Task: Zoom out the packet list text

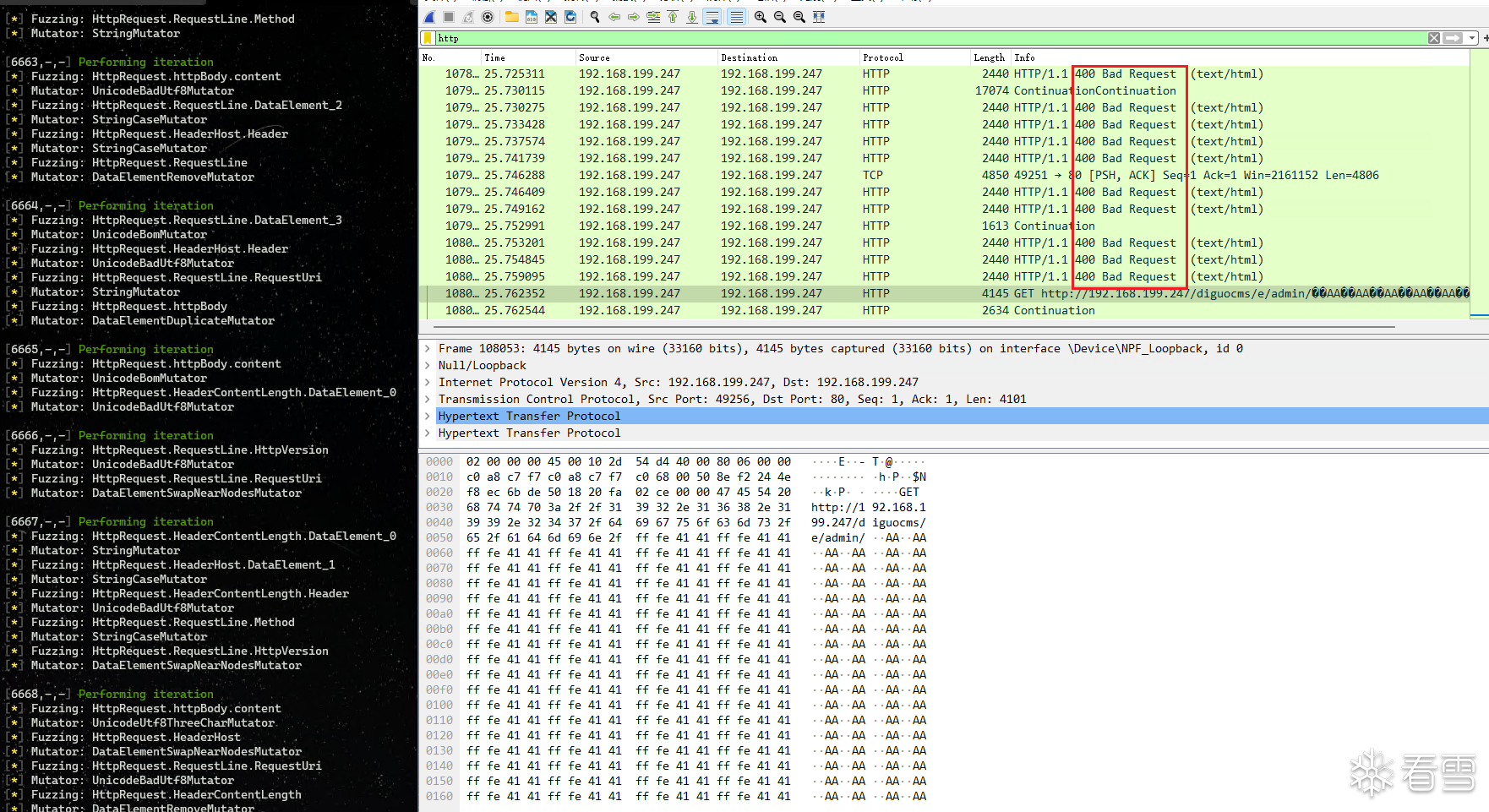Action: point(780,17)
